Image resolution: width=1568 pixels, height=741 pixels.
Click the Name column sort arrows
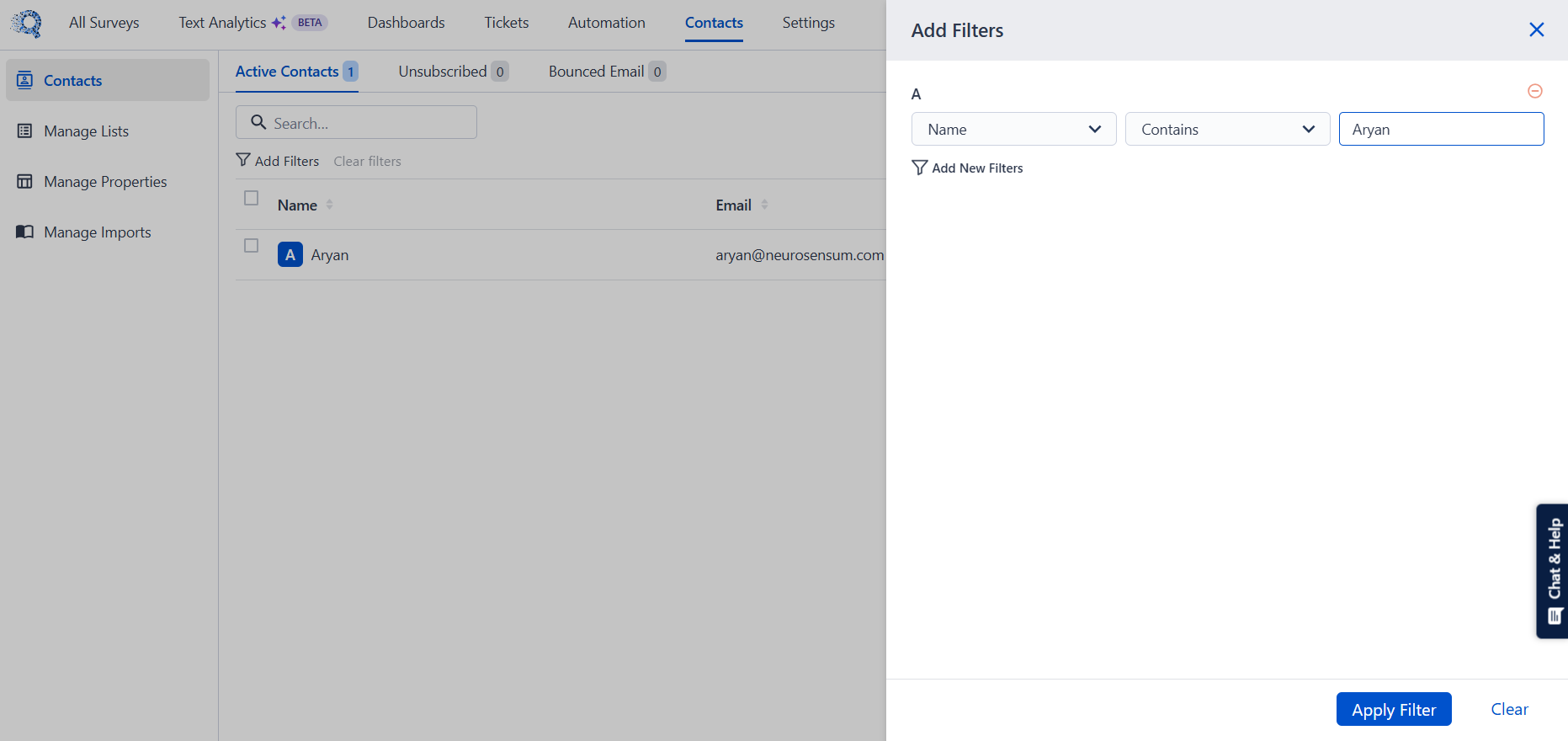point(330,205)
